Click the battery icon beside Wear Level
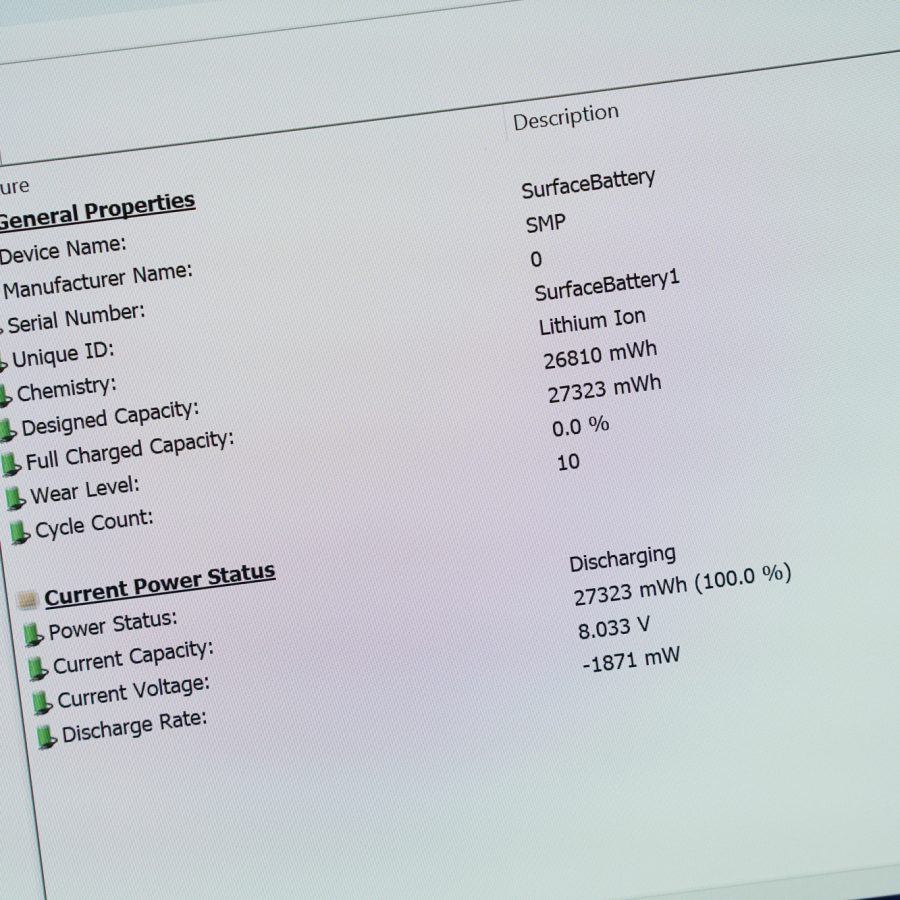 click(15, 498)
